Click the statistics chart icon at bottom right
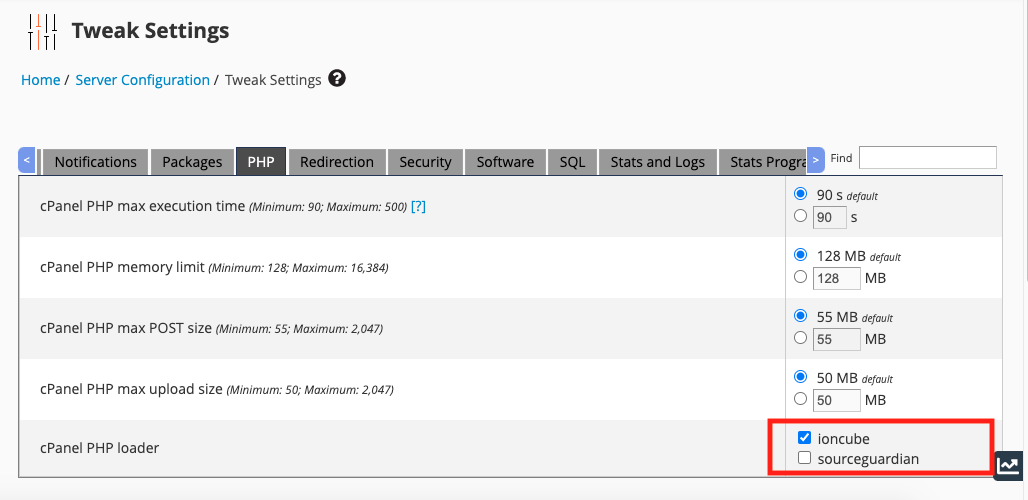The width and height of the screenshot is (1028, 500). click(x=1009, y=465)
